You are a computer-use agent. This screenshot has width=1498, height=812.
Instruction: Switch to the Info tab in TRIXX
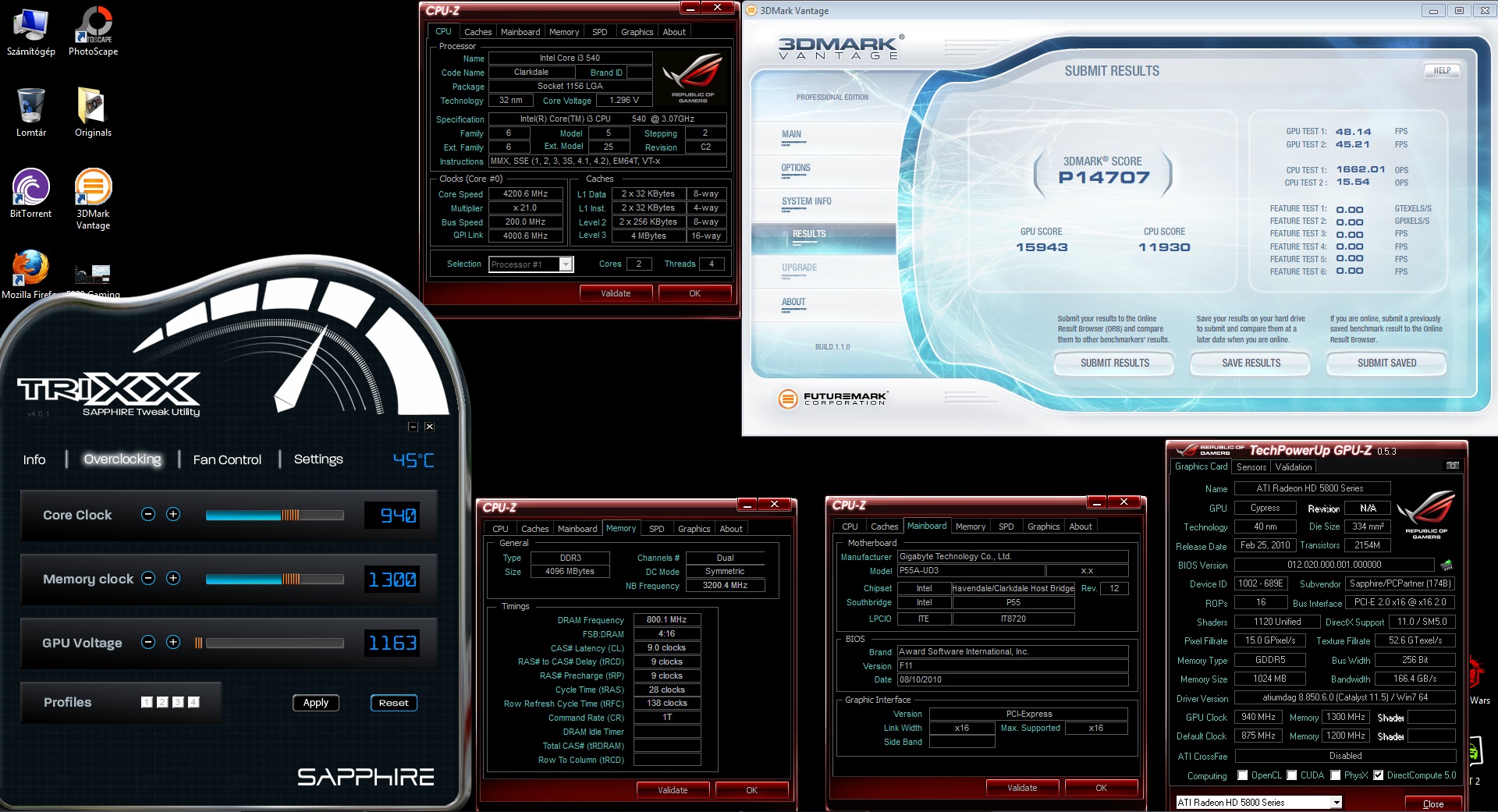pos(34,459)
